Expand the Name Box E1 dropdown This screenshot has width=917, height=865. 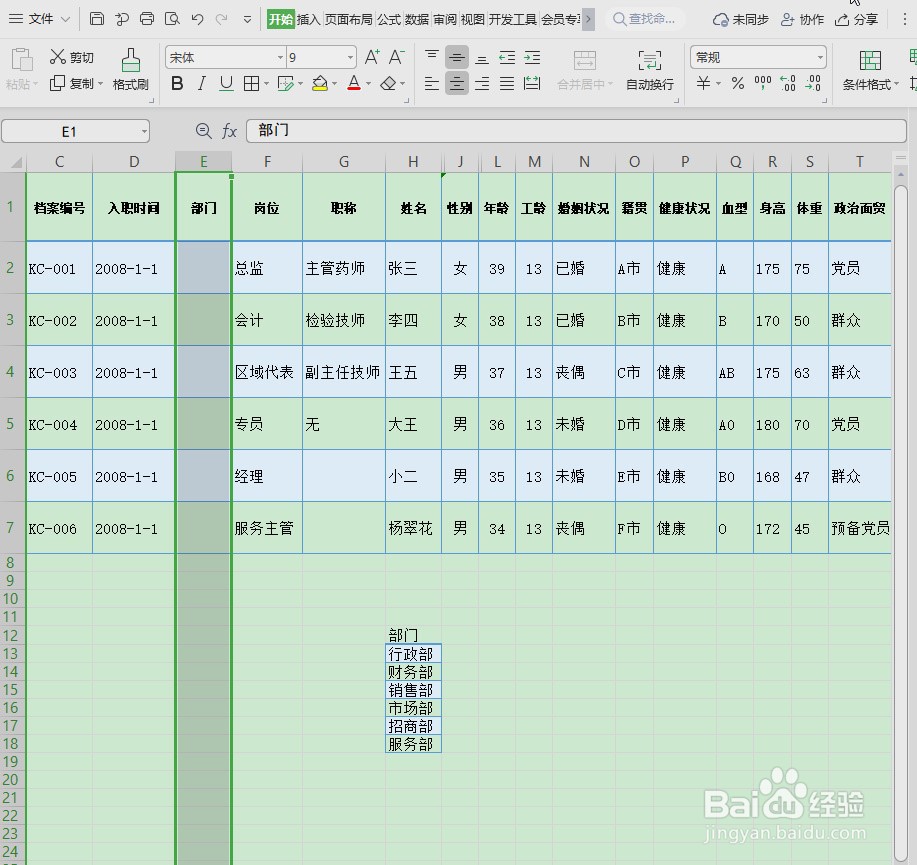(x=144, y=132)
